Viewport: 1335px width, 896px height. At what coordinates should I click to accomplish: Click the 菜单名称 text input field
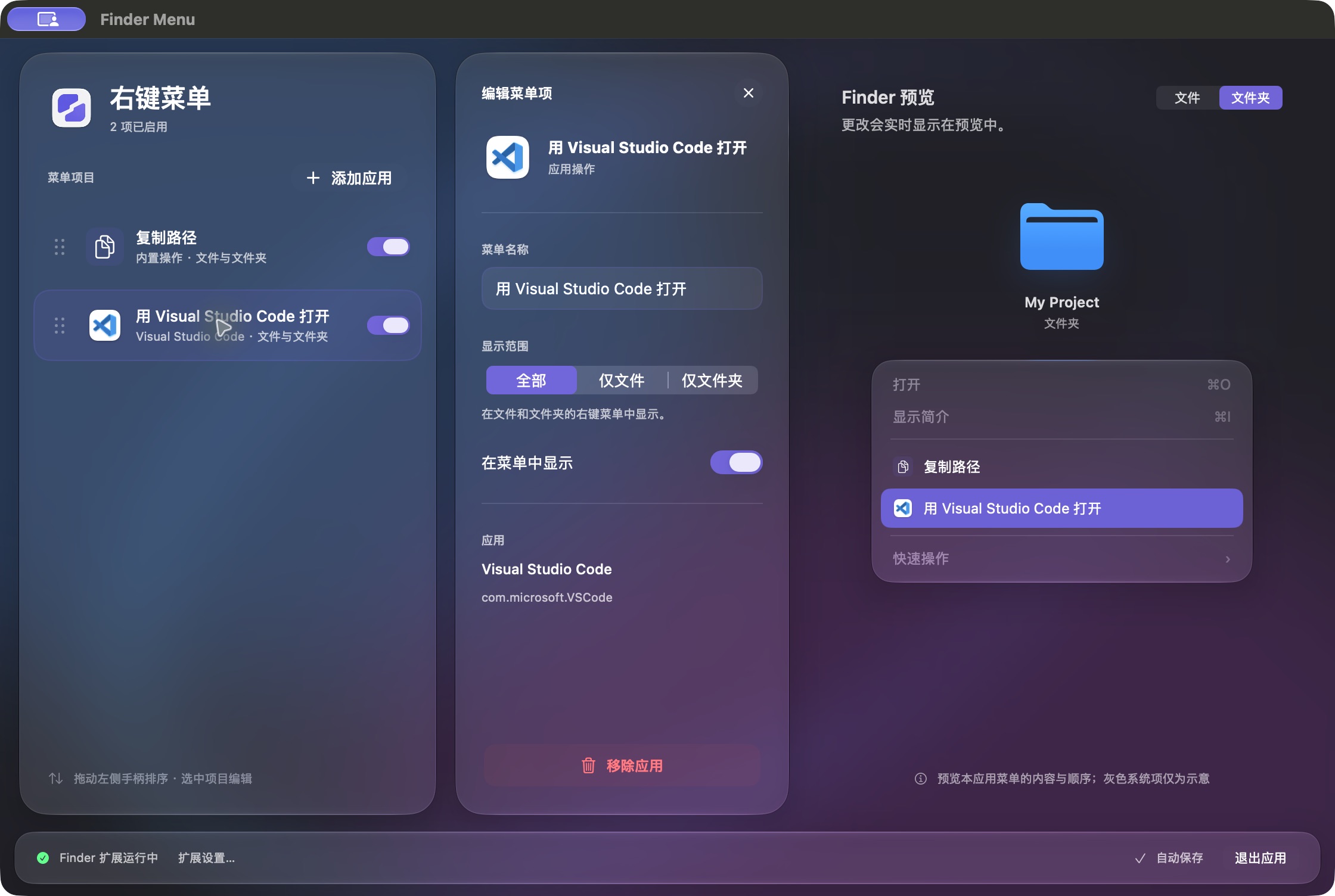[x=622, y=288]
